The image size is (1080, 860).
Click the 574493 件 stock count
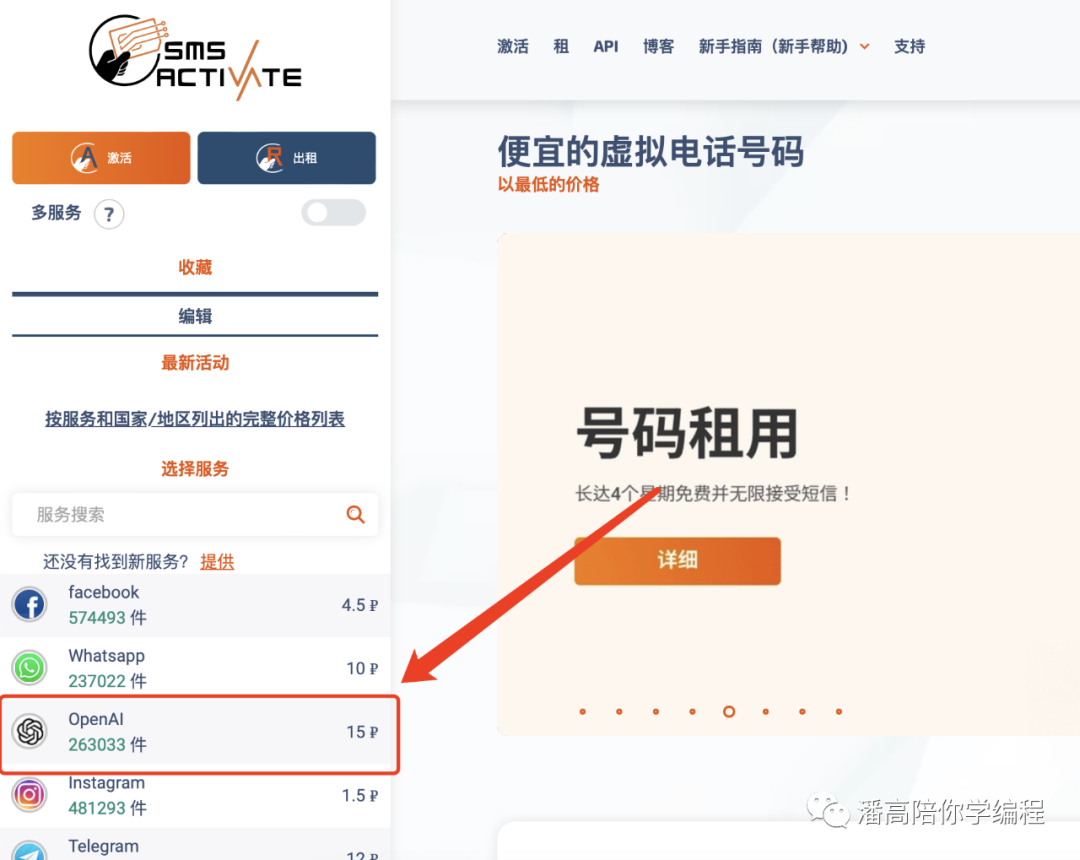point(107,618)
